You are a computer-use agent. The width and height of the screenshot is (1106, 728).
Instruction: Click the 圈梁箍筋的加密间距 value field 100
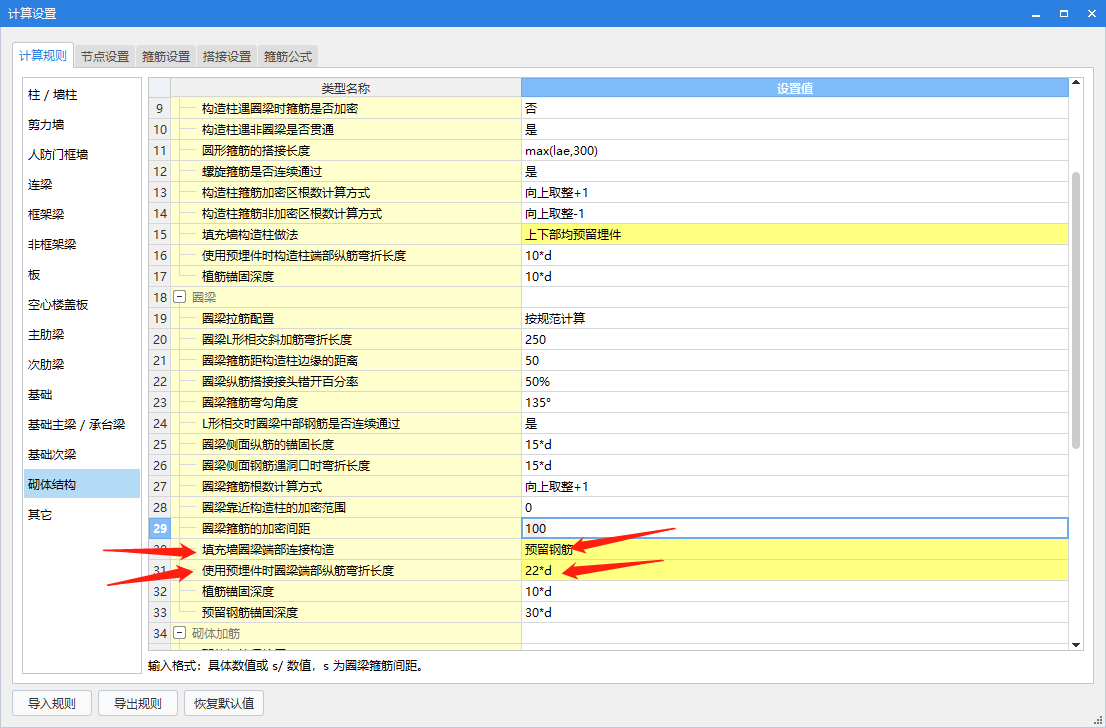(794, 528)
